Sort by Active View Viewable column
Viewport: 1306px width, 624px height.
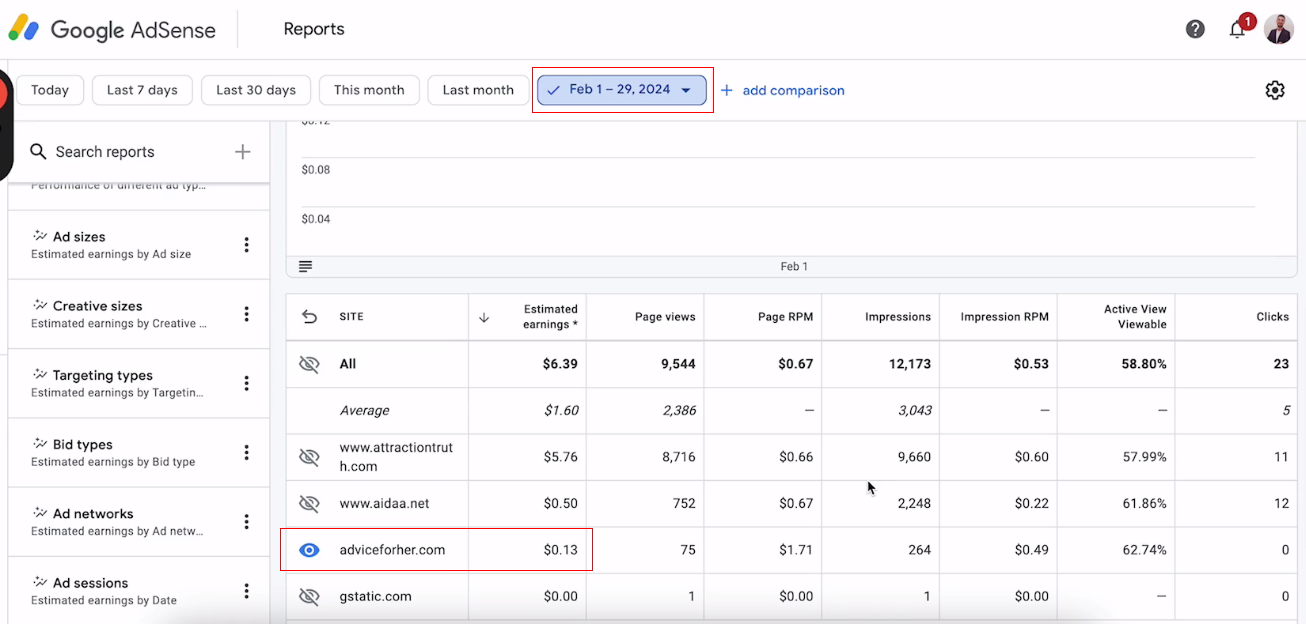[1135, 317]
